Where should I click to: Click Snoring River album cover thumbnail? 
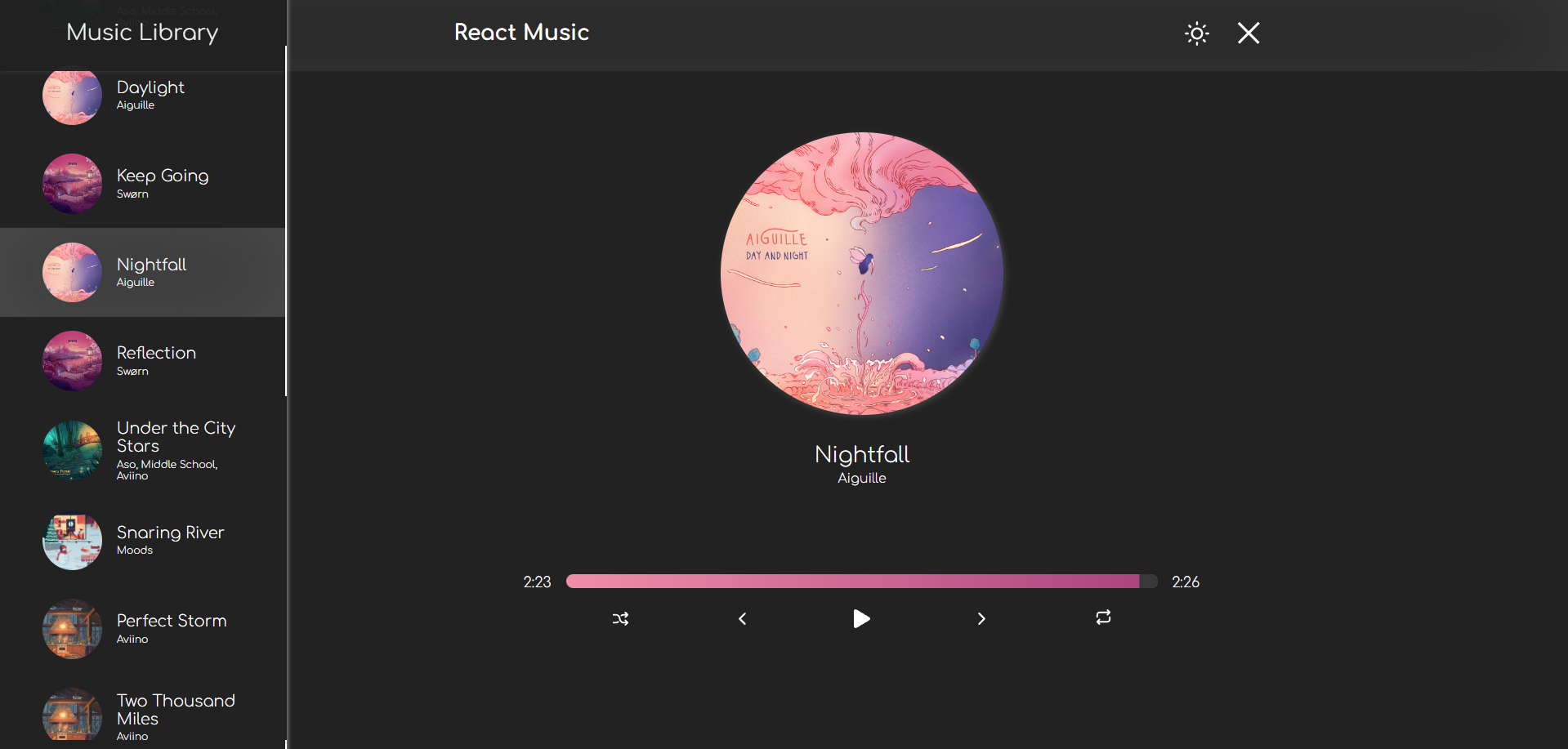tap(72, 540)
